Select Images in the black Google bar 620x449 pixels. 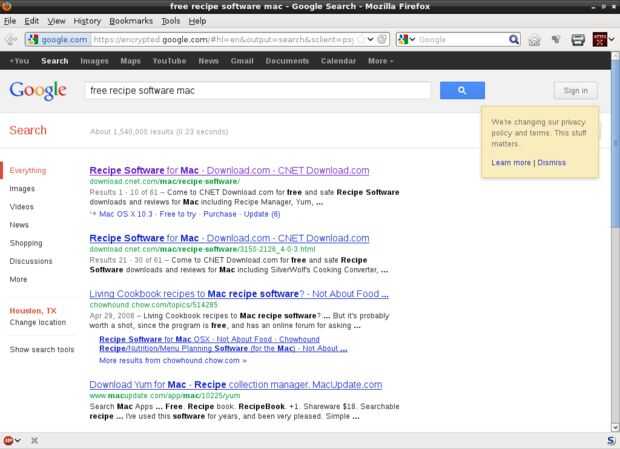(94, 61)
